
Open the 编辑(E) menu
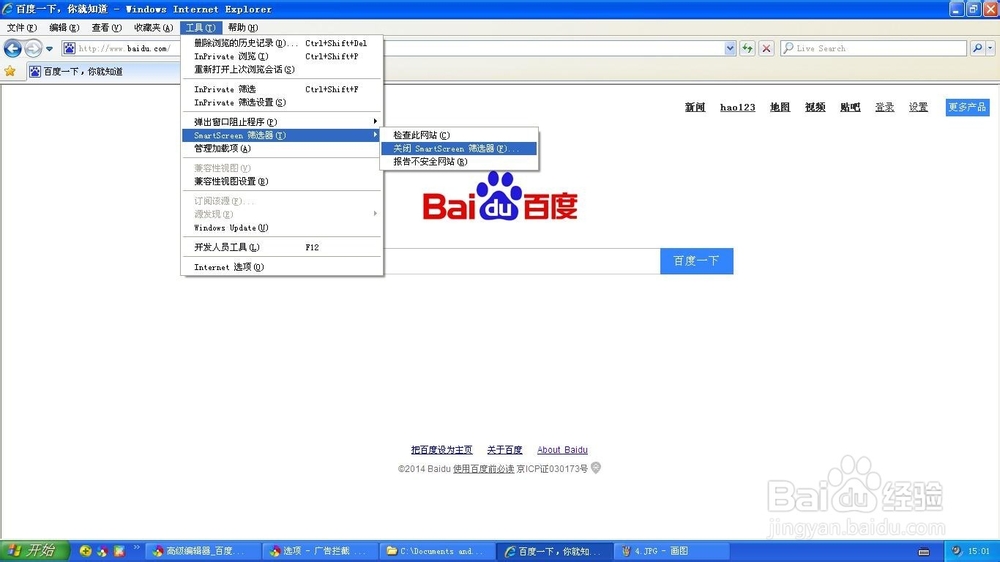(x=64, y=27)
